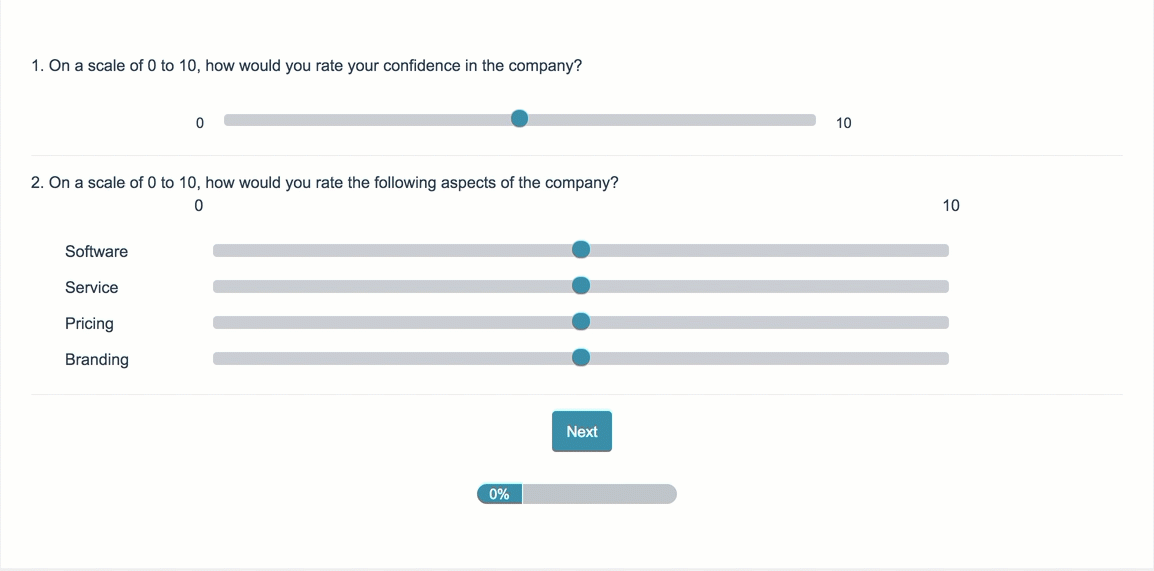Image resolution: width=1154 pixels, height=571 pixels.
Task: Click the Software slider handle
Action: (581, 250)
